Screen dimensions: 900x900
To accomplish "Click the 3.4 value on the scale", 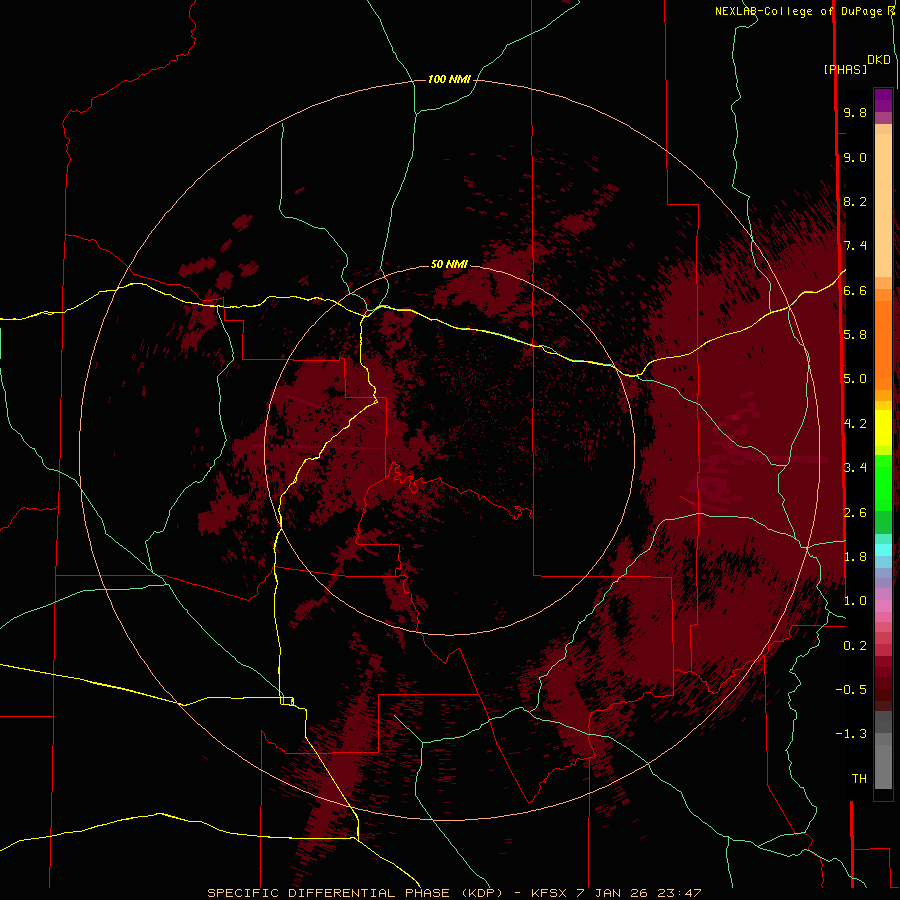I will pyautogui.click(x=855, y=468).
